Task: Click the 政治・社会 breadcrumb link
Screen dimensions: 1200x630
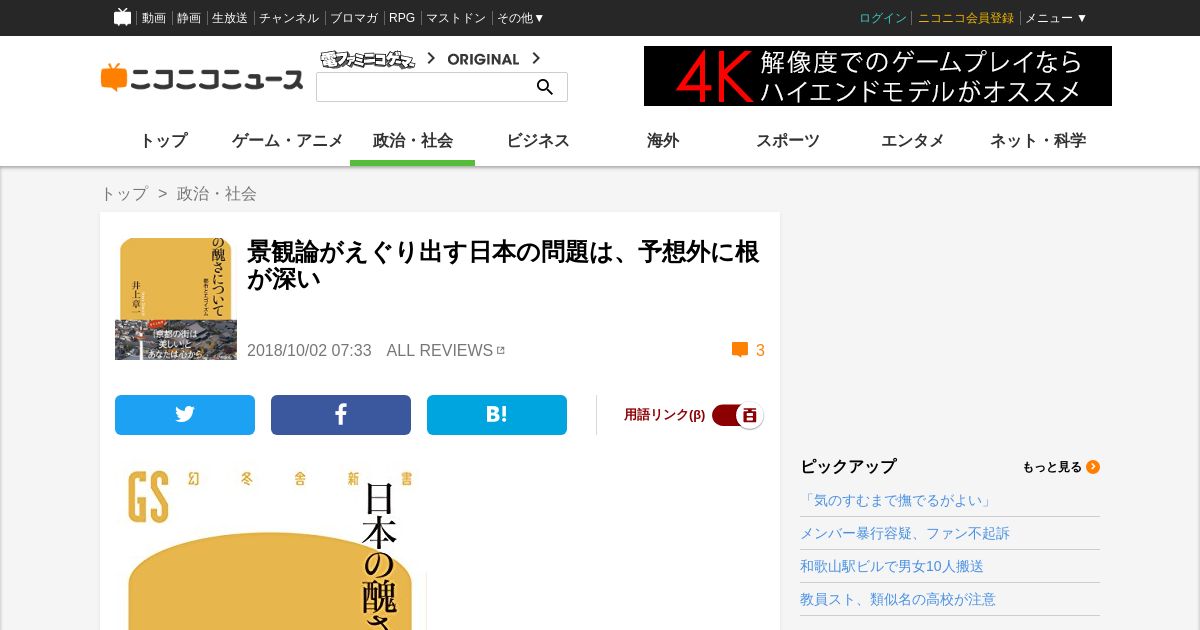Action: [x=217, y=194]
